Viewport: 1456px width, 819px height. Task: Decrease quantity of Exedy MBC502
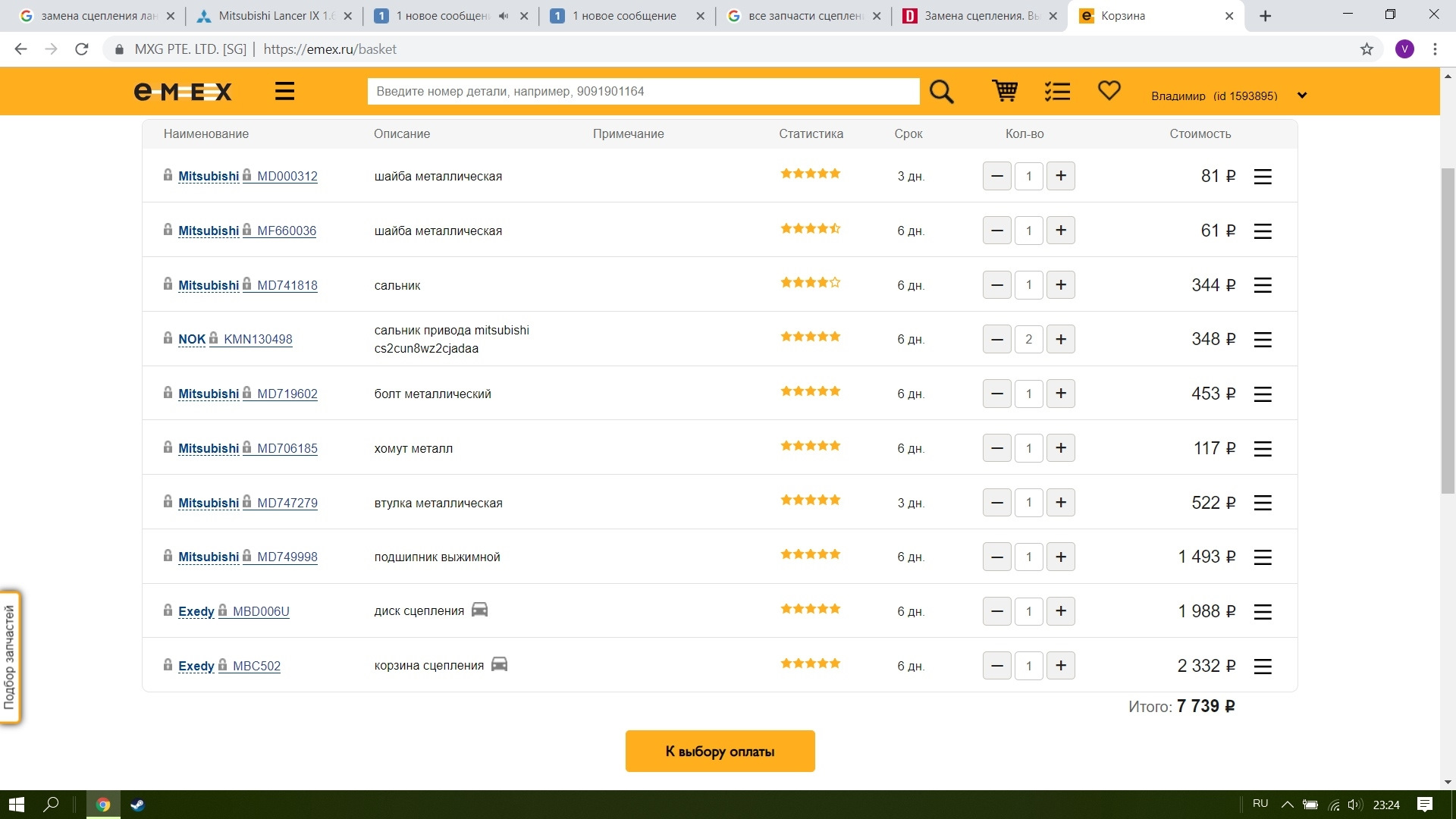point(996,666)
